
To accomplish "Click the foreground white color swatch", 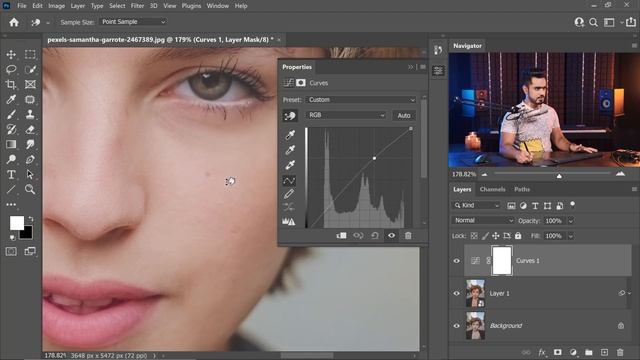I will tap(16, 222).
